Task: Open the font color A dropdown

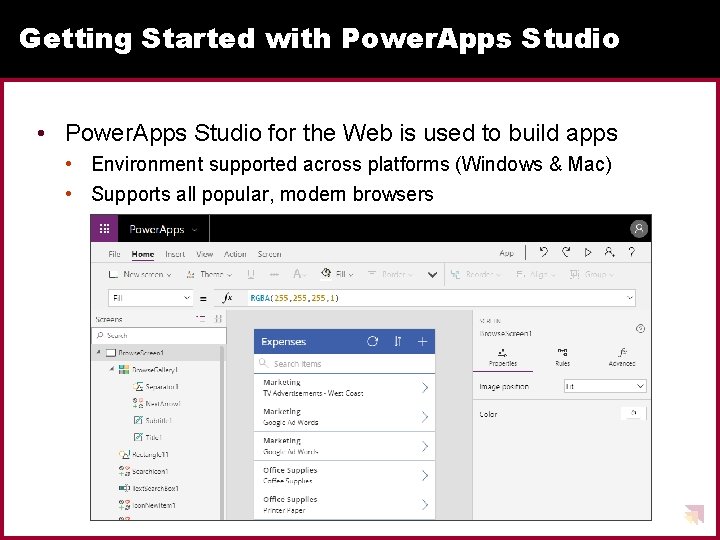Action: coord(300,274)
